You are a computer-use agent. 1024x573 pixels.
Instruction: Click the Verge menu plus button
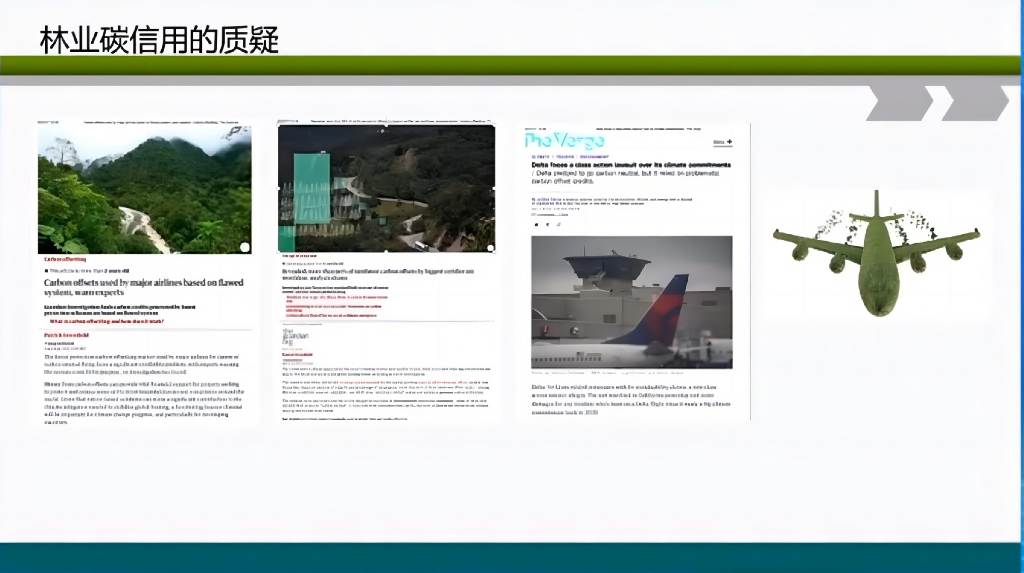pos(722,142)
